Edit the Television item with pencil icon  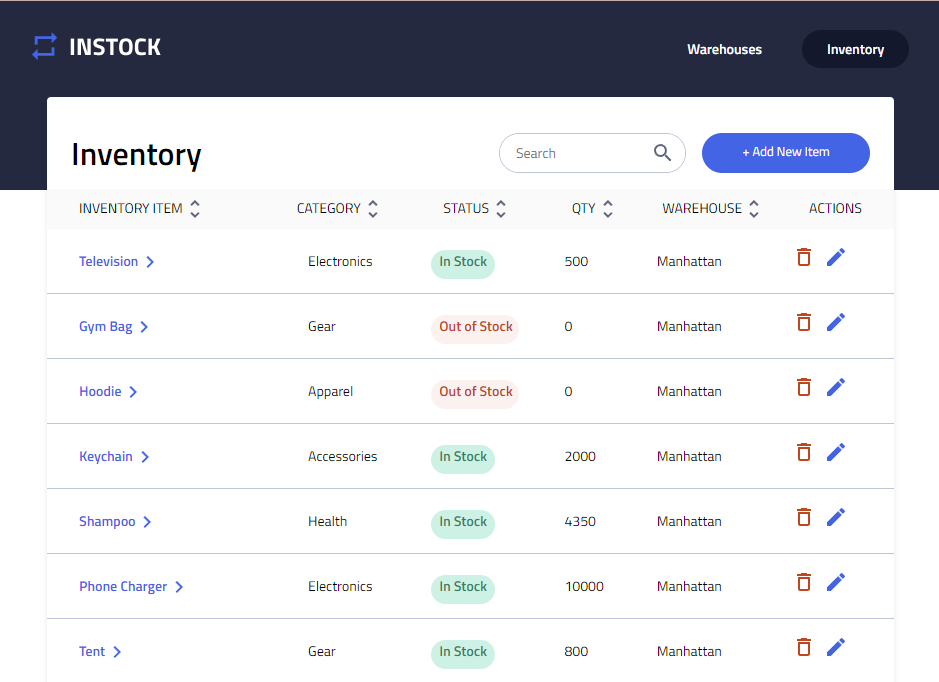[836, 257]
